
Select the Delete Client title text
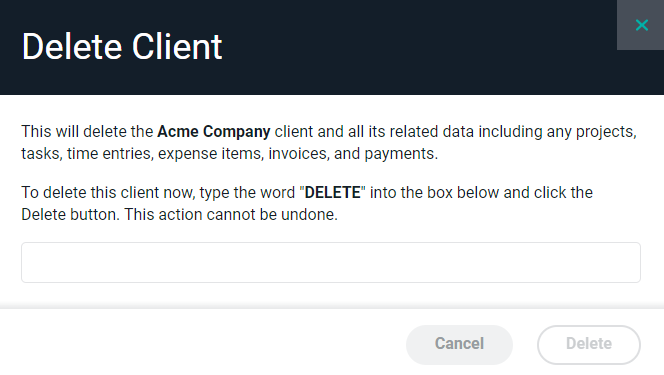pyautogui.click(x=122, y=47)
